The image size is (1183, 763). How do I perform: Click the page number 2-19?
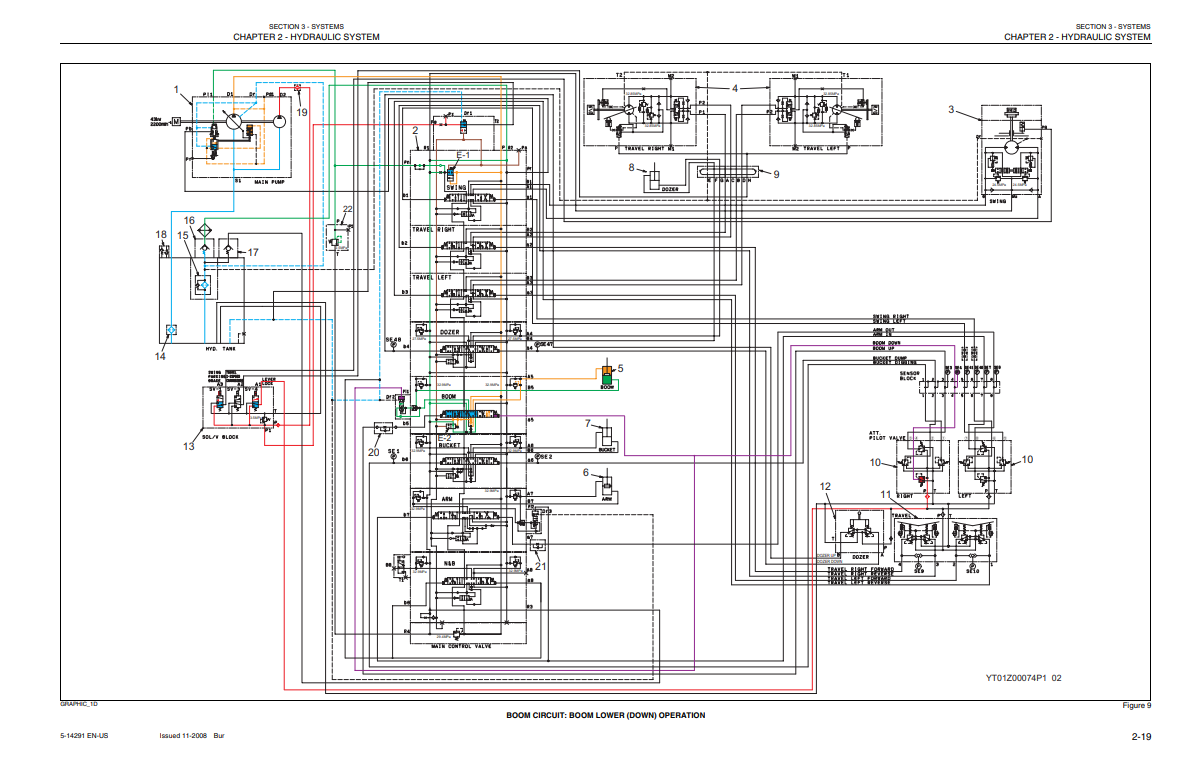1141,737
